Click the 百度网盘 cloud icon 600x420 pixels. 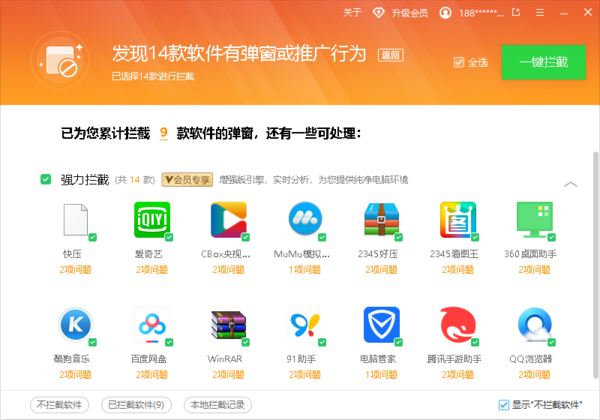pos(152,324)
